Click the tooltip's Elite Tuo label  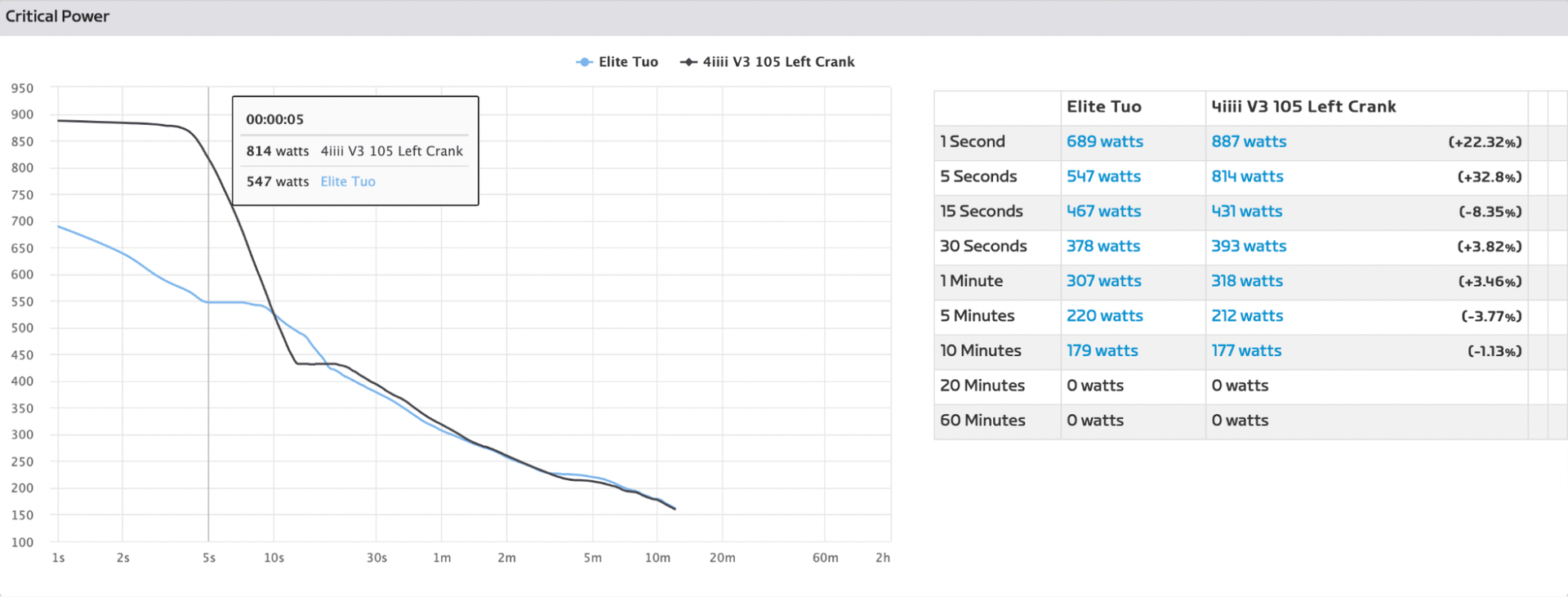pyautogui.click(x=348, y=181)
